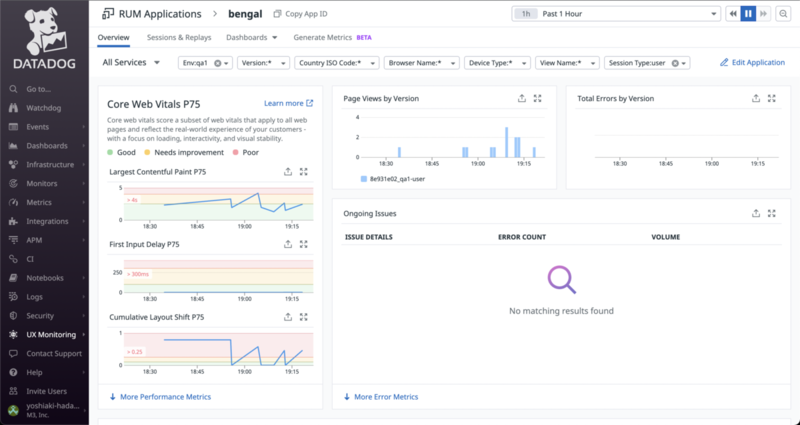The height and width of the screenshot is (425, 800).
Task: Expand Total Errors by Version fullscreen
Action: 771,98
